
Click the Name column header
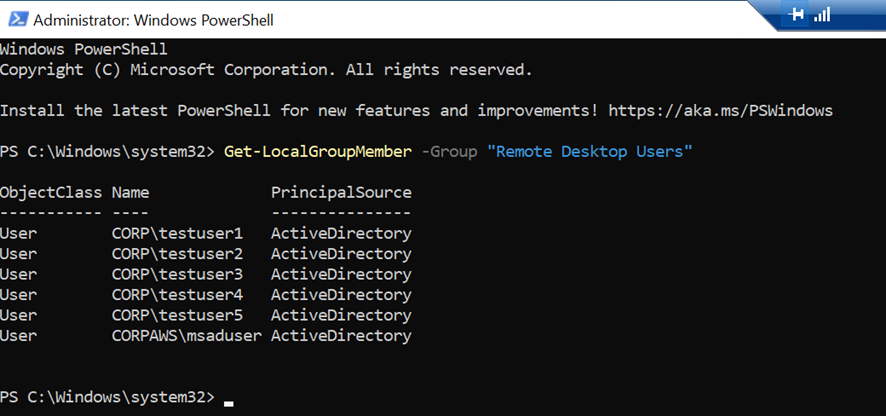tap(131, 193)
